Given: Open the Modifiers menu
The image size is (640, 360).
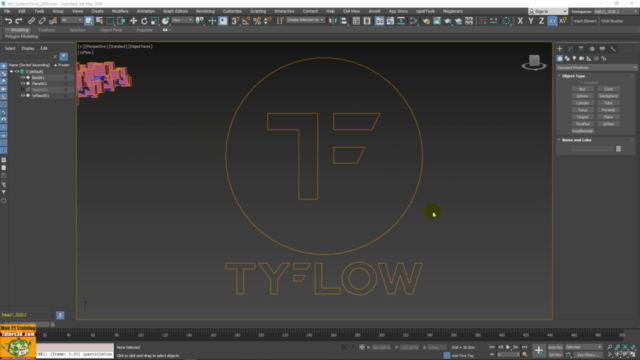Looking at the screenshot, I should coord(120,11).
